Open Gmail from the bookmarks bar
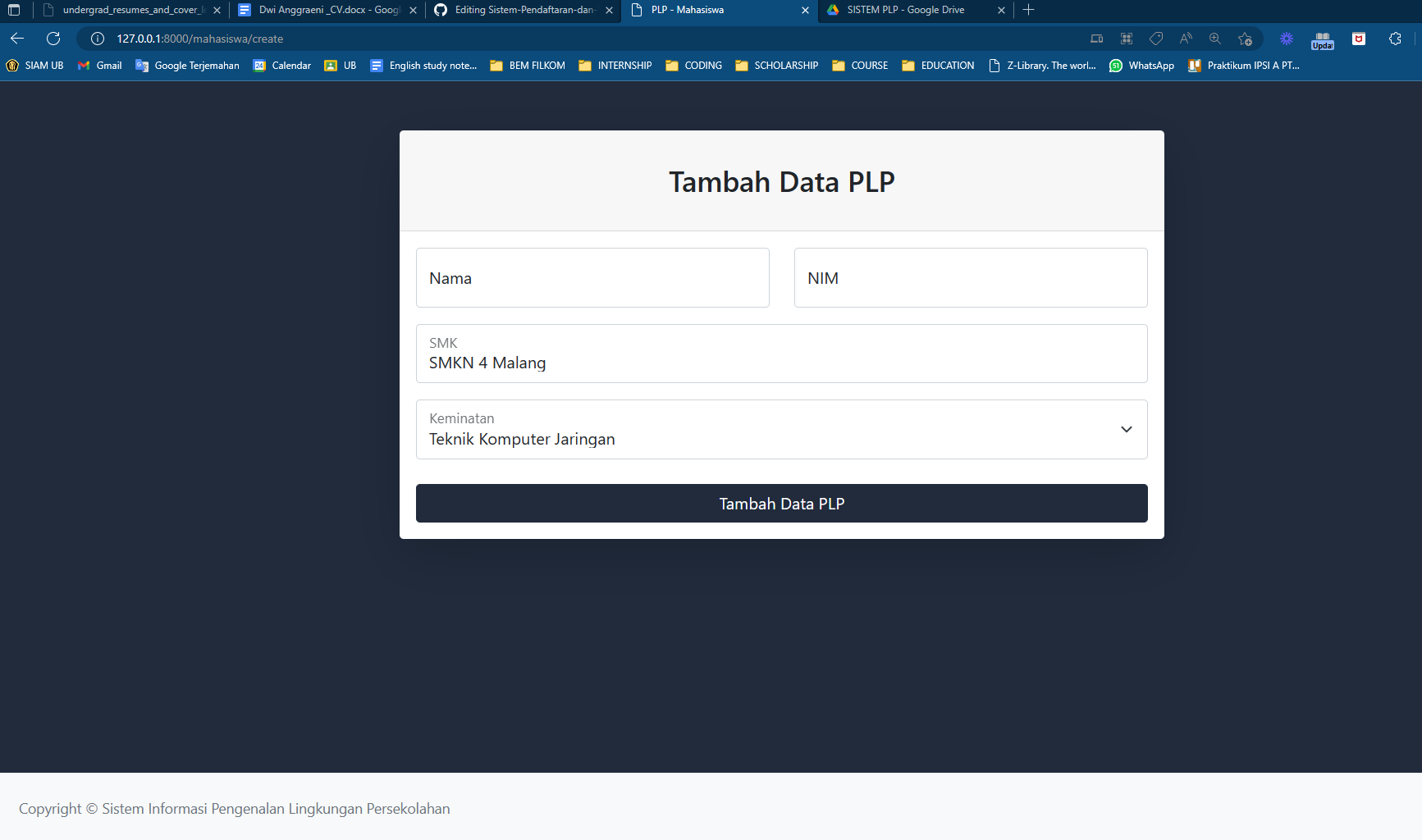This screenshot has height=840, width=1422. click(99, 66)
